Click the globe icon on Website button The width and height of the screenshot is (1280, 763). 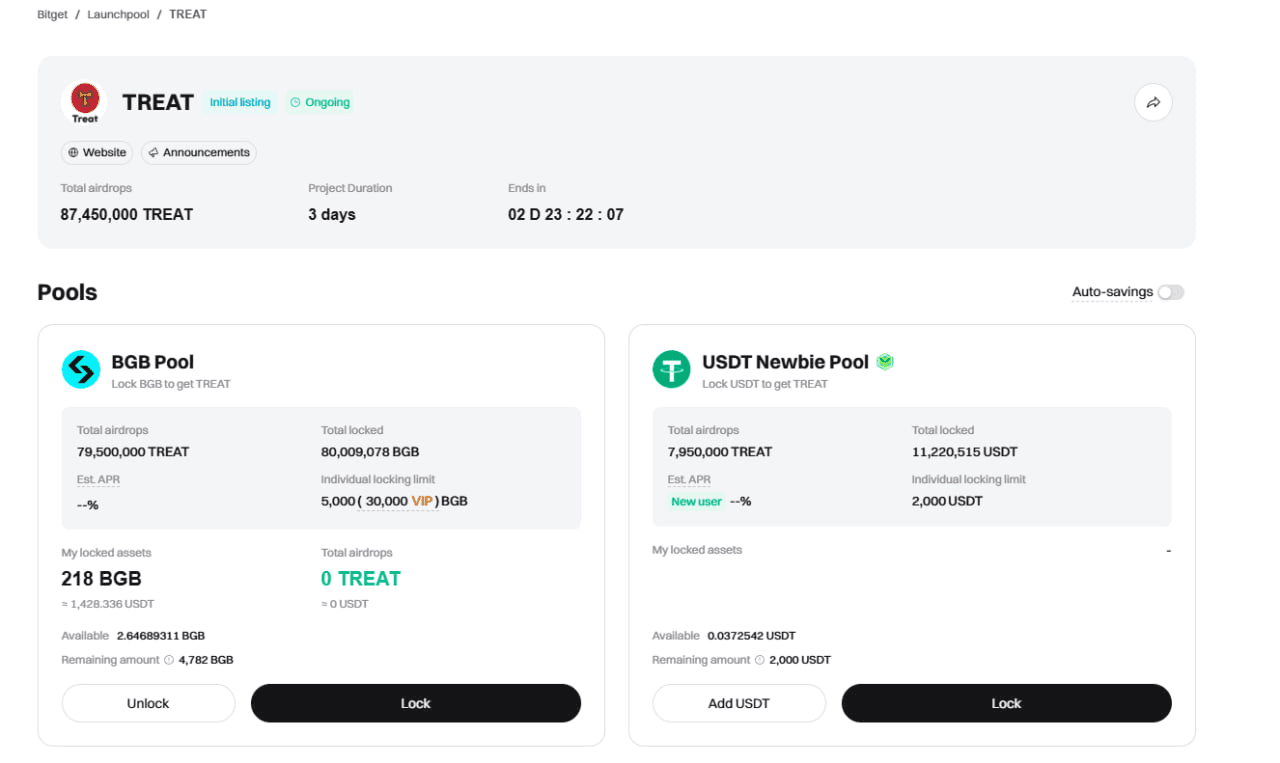pos(73,153)
